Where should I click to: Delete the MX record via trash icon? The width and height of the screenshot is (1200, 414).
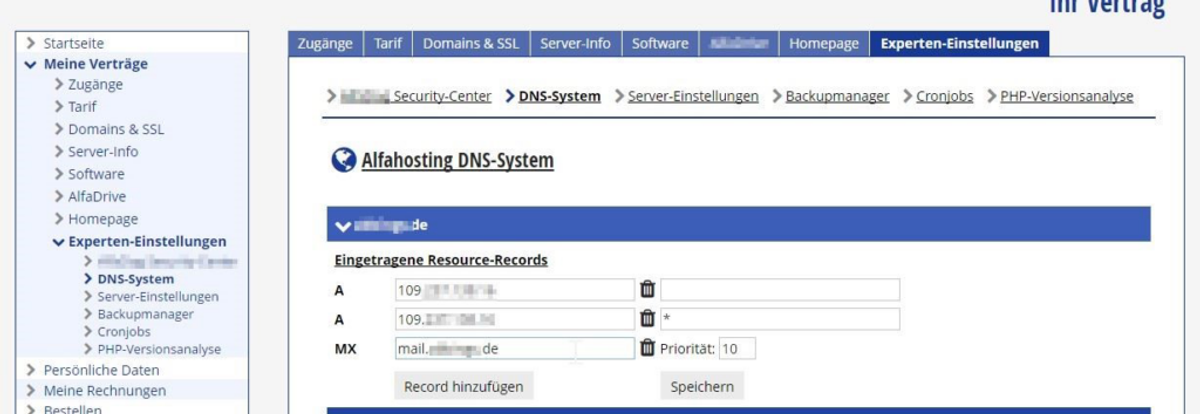(x=648, y=348)
